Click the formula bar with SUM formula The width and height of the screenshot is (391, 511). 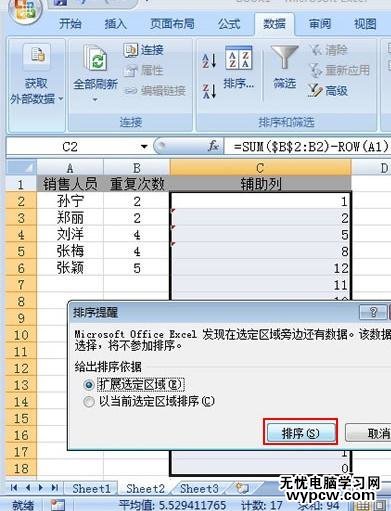pyautogui.click(x=308, y=146)
